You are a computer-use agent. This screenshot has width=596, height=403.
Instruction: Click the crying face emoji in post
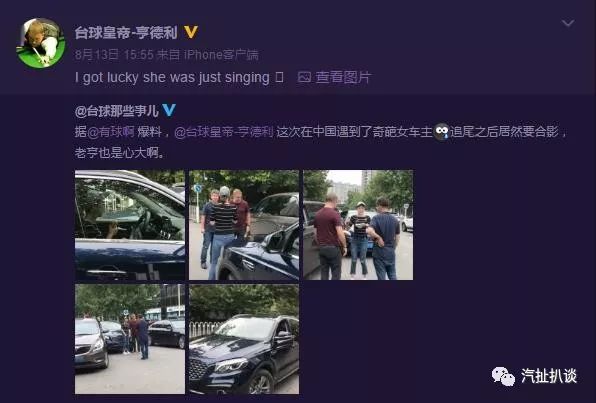click(x=441, y=132)
